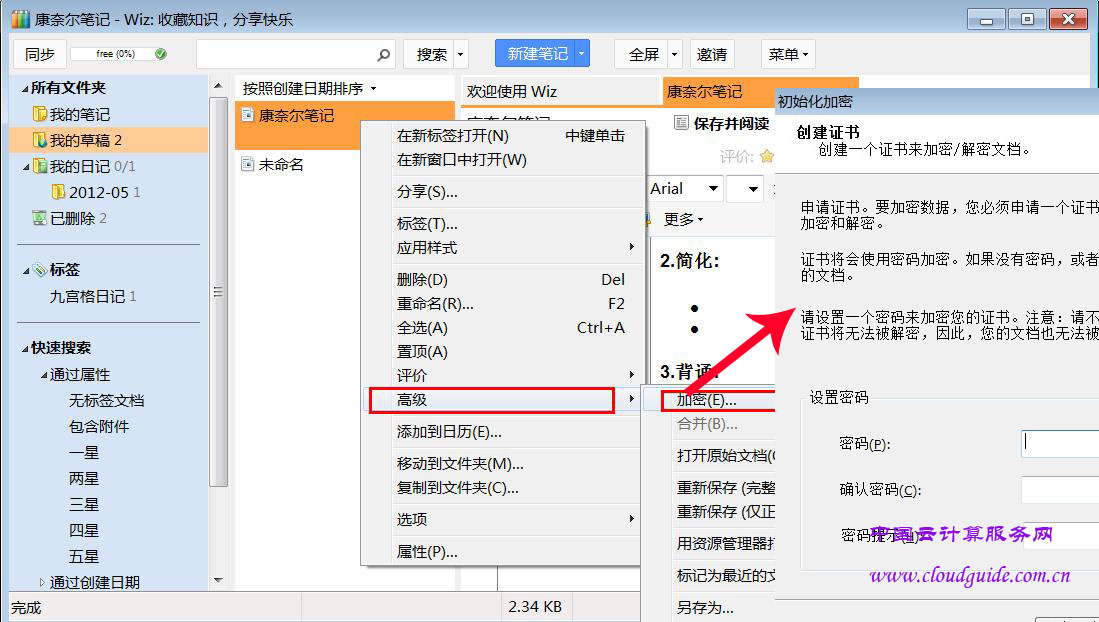Open the 更多 more dropdown

click(x=683, y=219)
